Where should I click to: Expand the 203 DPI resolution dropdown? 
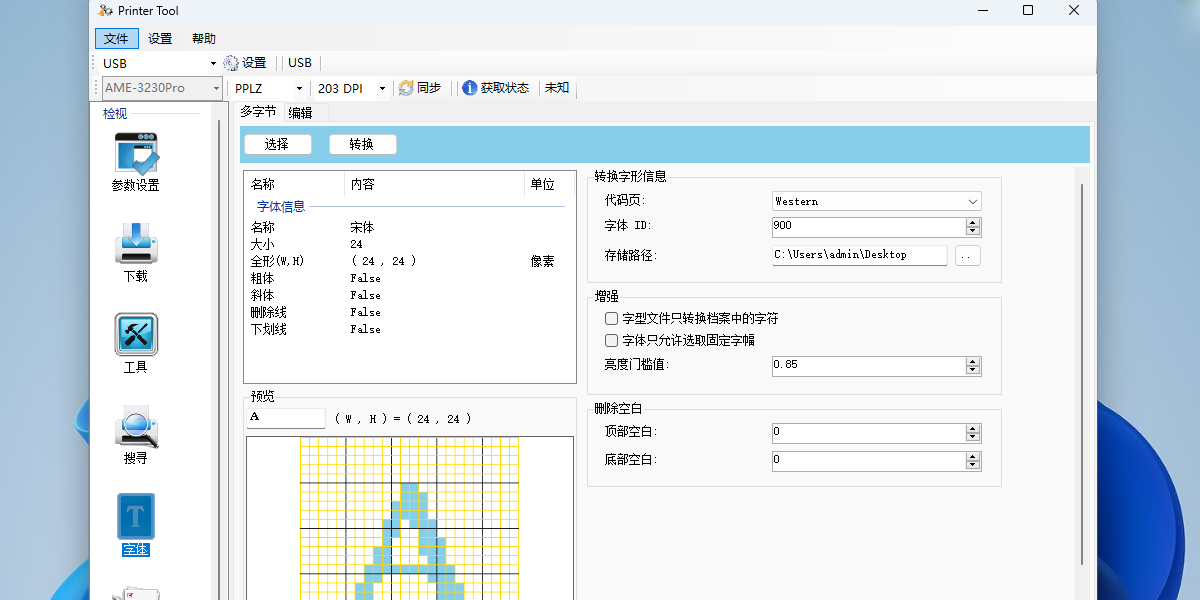coord(382,88)
